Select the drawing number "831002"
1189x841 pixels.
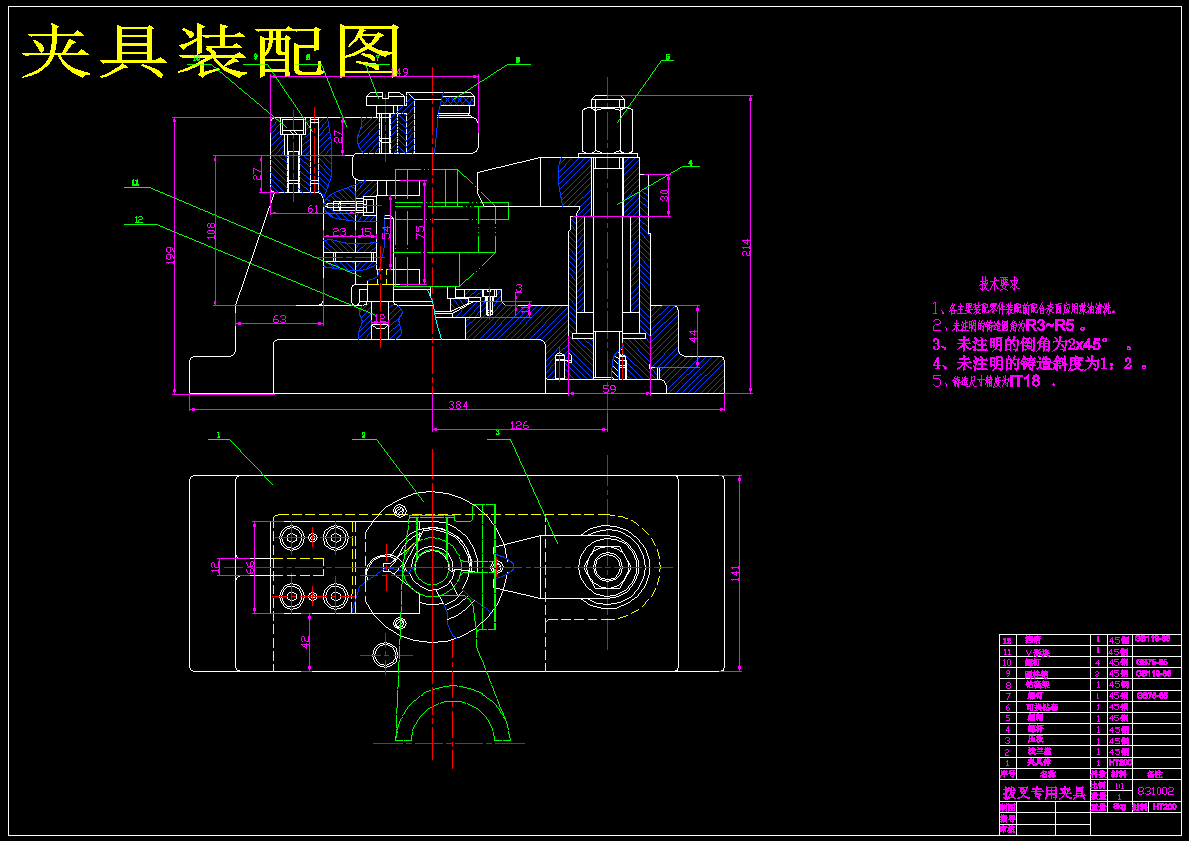(x=1156, y=790)
